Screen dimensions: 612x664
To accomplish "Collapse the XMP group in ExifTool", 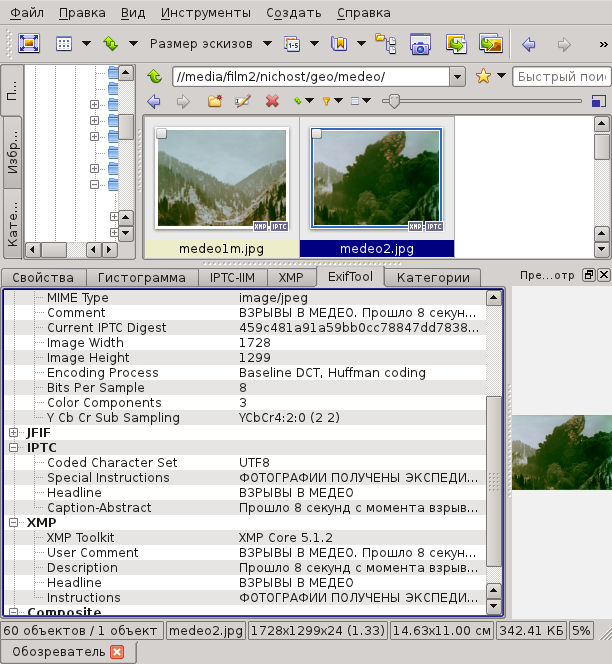I will coord(14,522).
